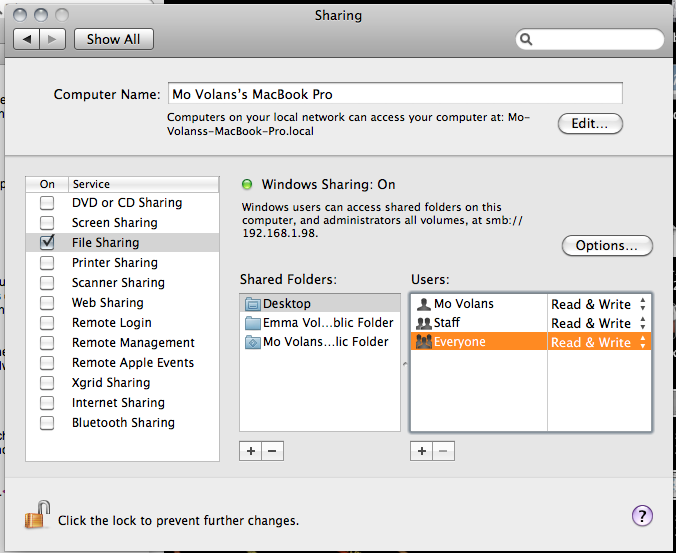Image resolution: width=676 pixels, height=553 pixels.
Task: Go forward with the right arrow button
Action: [53, 39]
